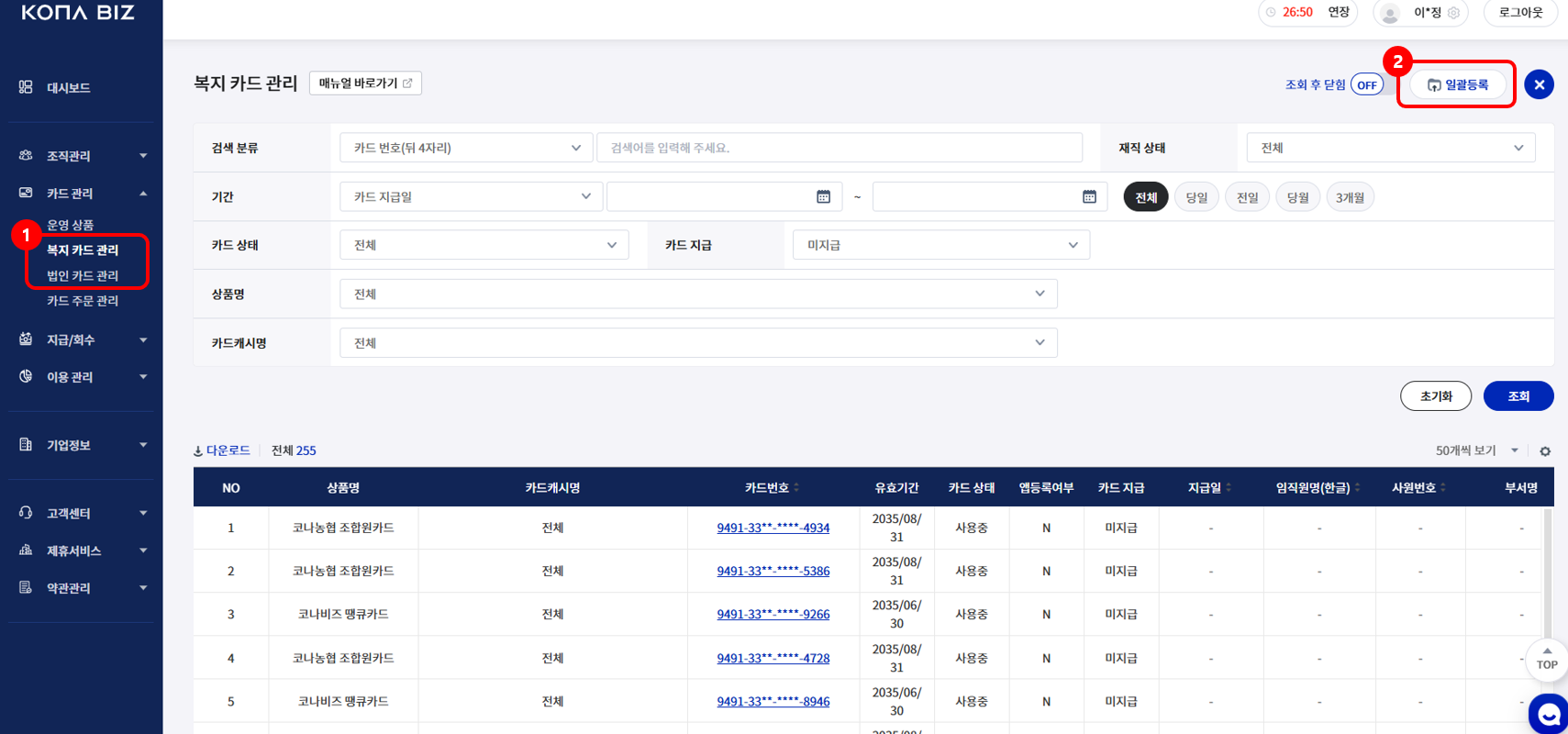
Task: Open 법인 카드 관리 menu item
Action: (x=83, y=275)
